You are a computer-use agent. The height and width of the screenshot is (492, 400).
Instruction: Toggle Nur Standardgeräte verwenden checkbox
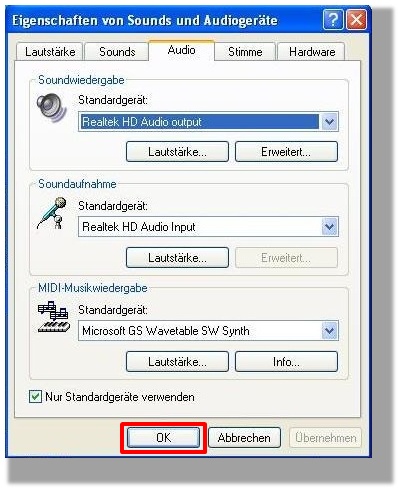[x=35, y=397]
